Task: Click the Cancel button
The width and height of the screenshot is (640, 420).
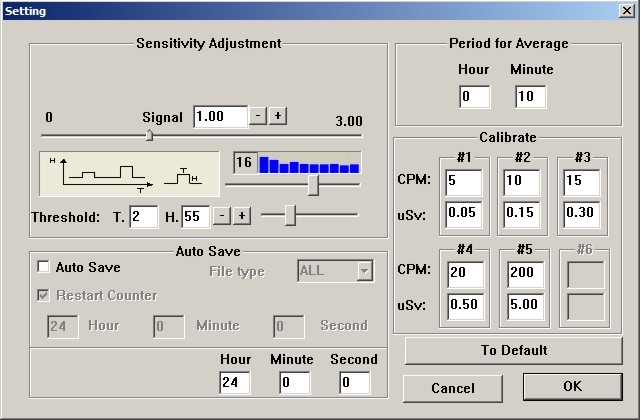Action: point(452,387)
